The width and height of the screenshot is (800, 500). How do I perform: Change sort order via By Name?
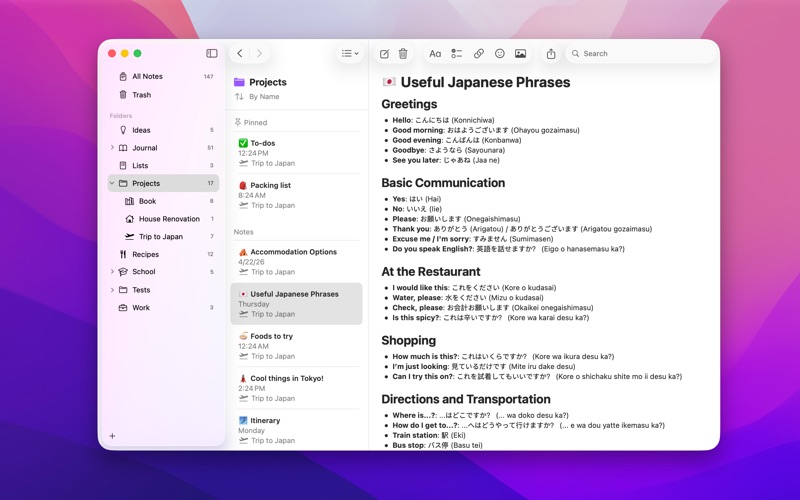click(257, 96)
